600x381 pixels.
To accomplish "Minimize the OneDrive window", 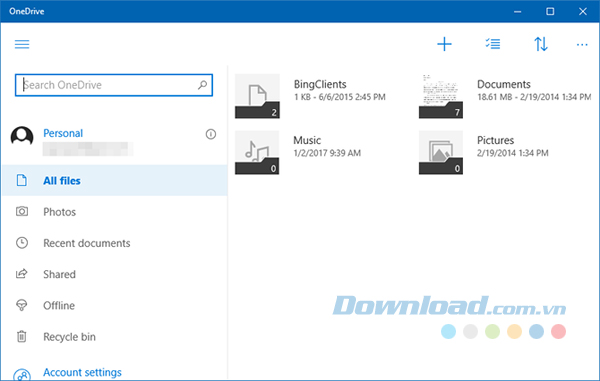I will click(x=517, y=11).
